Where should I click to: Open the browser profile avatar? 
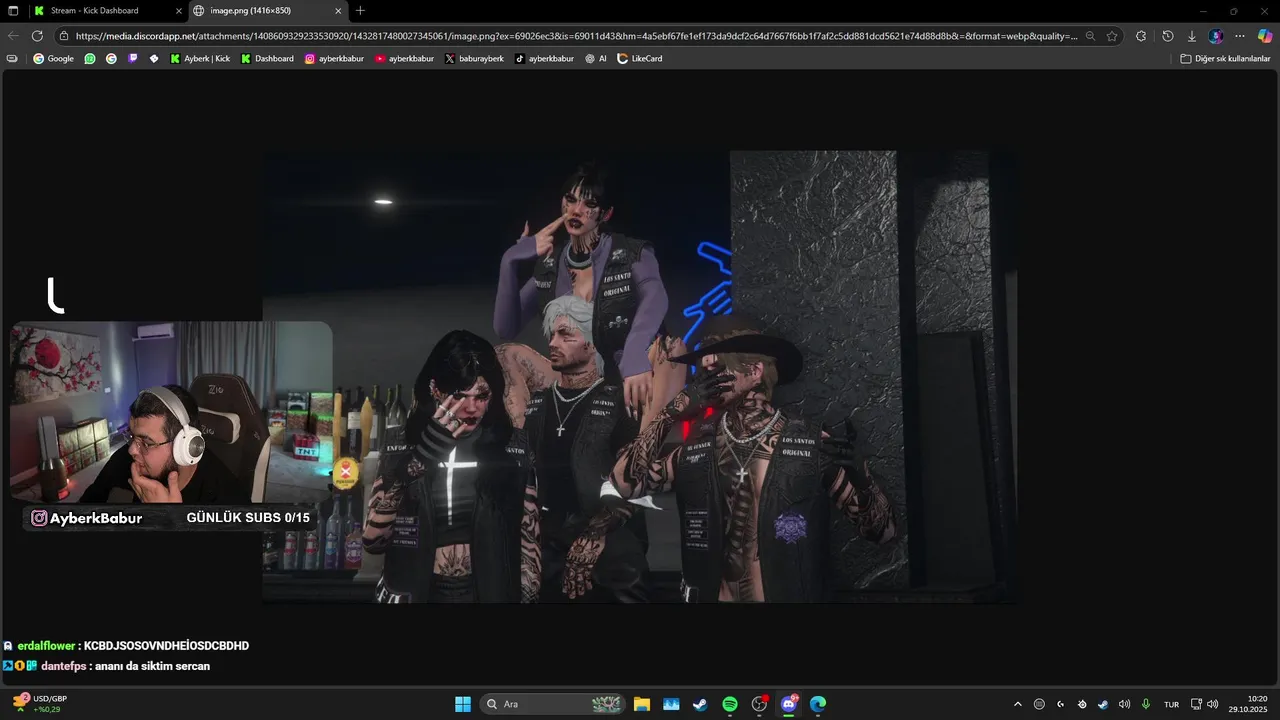[1216, 36]
